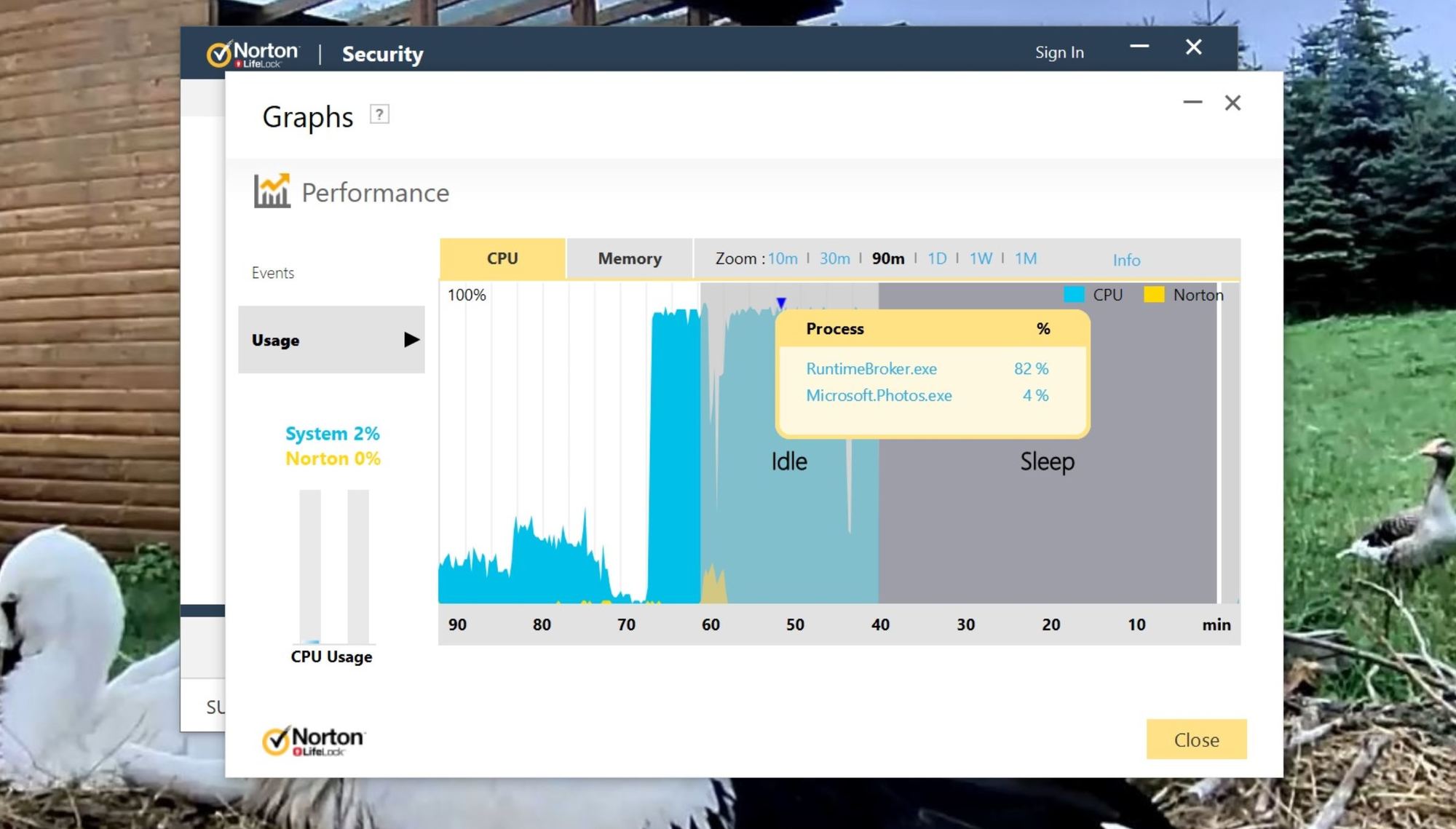The width and height of the screenshot is (1456, 829).
Task: Set zoom to 1W
Action: pos(981,258)
